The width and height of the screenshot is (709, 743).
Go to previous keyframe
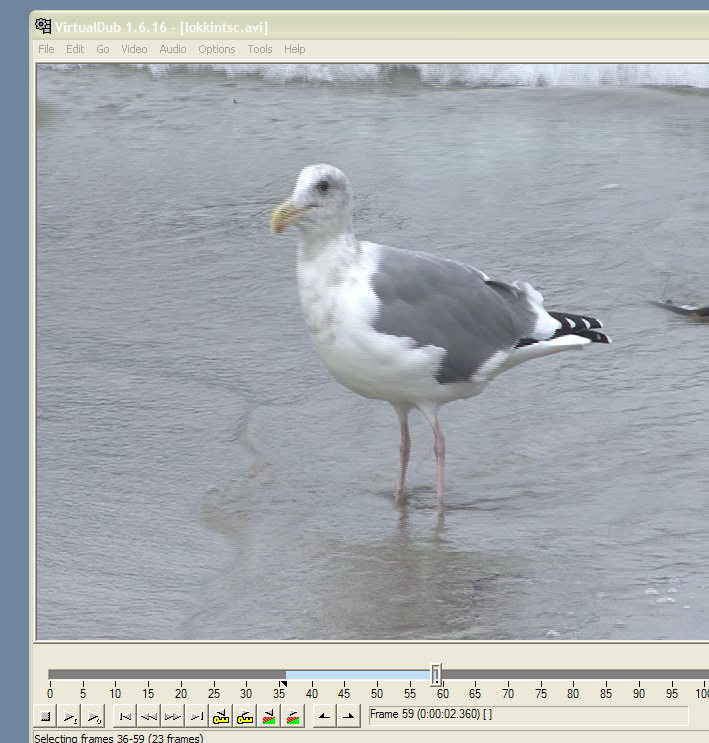pyautogui.click(x=221, y=716)
